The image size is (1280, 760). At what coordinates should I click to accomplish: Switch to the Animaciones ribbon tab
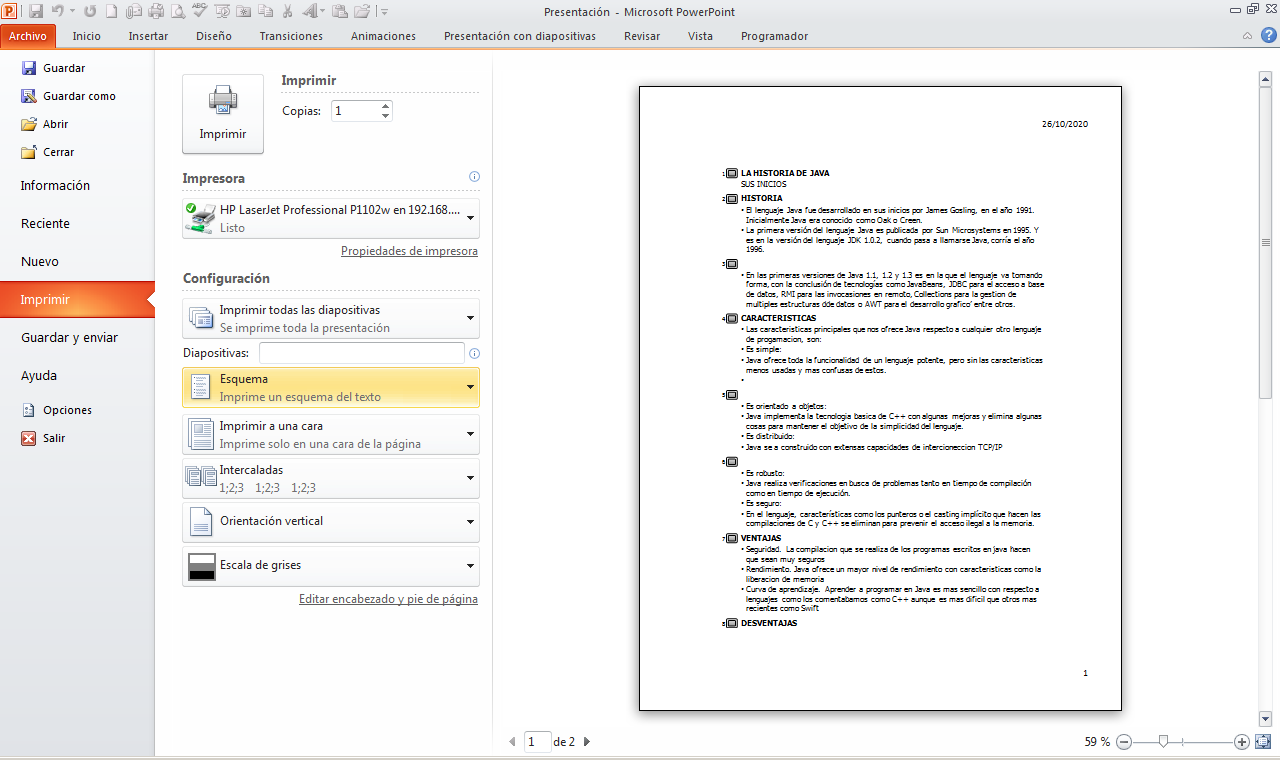[383, 36]
